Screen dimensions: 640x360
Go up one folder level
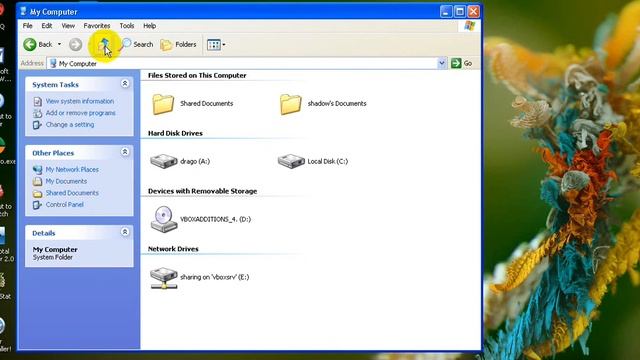click(x=104, y=45)
